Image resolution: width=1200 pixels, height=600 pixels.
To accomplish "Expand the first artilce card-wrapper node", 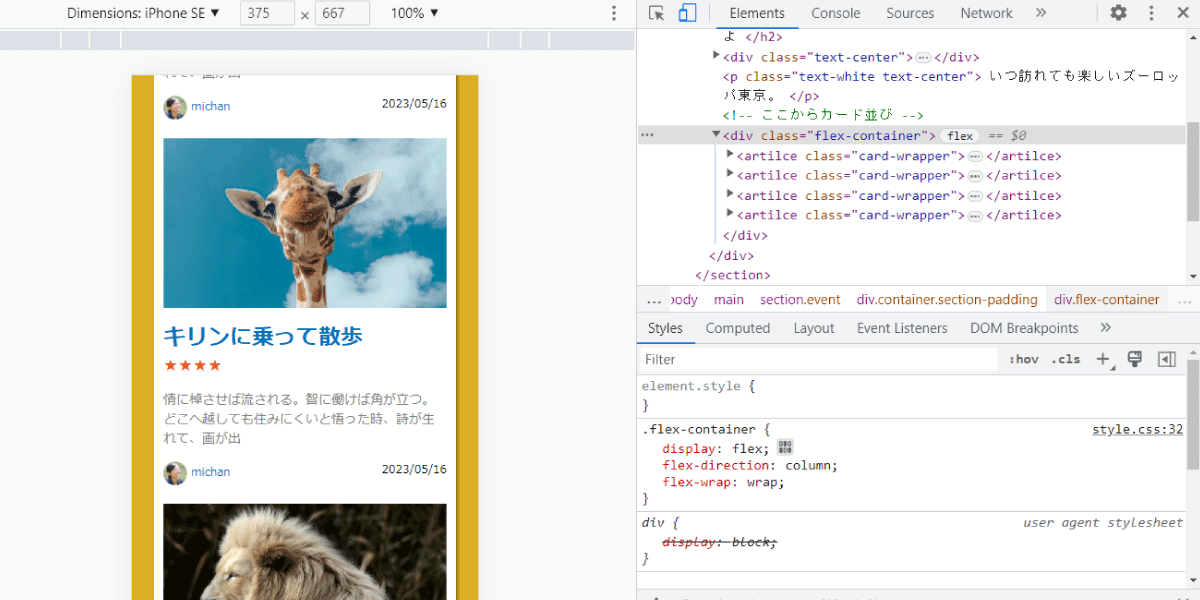I will (730, 154).
